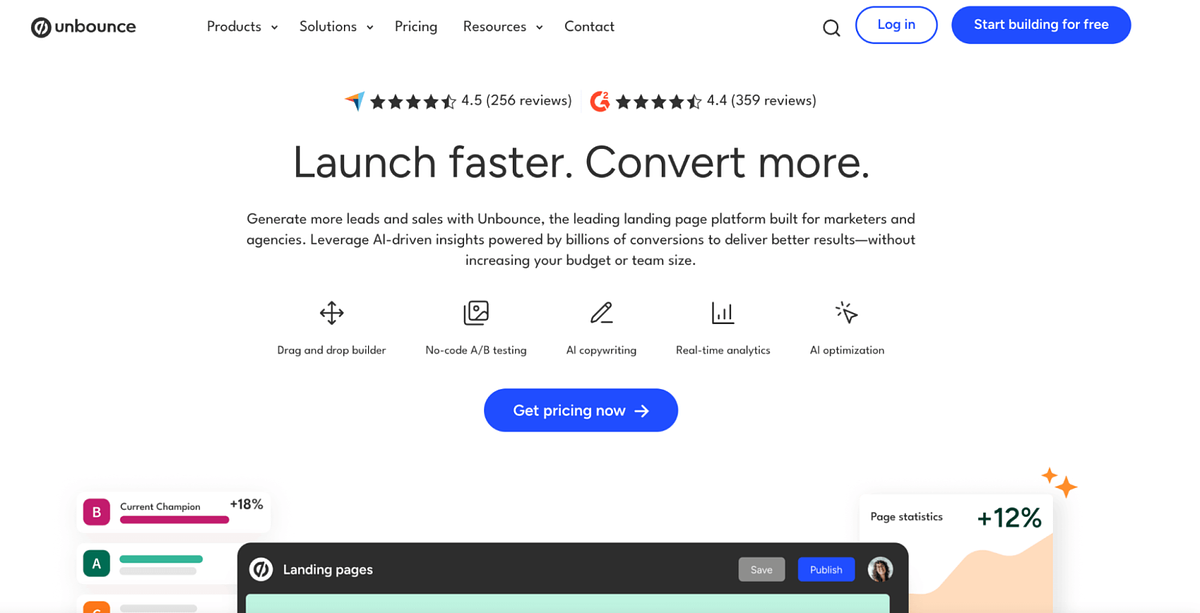Click the AI optimization icon
The width and height of the screenshot is (1200, 613).
(846, 312)
